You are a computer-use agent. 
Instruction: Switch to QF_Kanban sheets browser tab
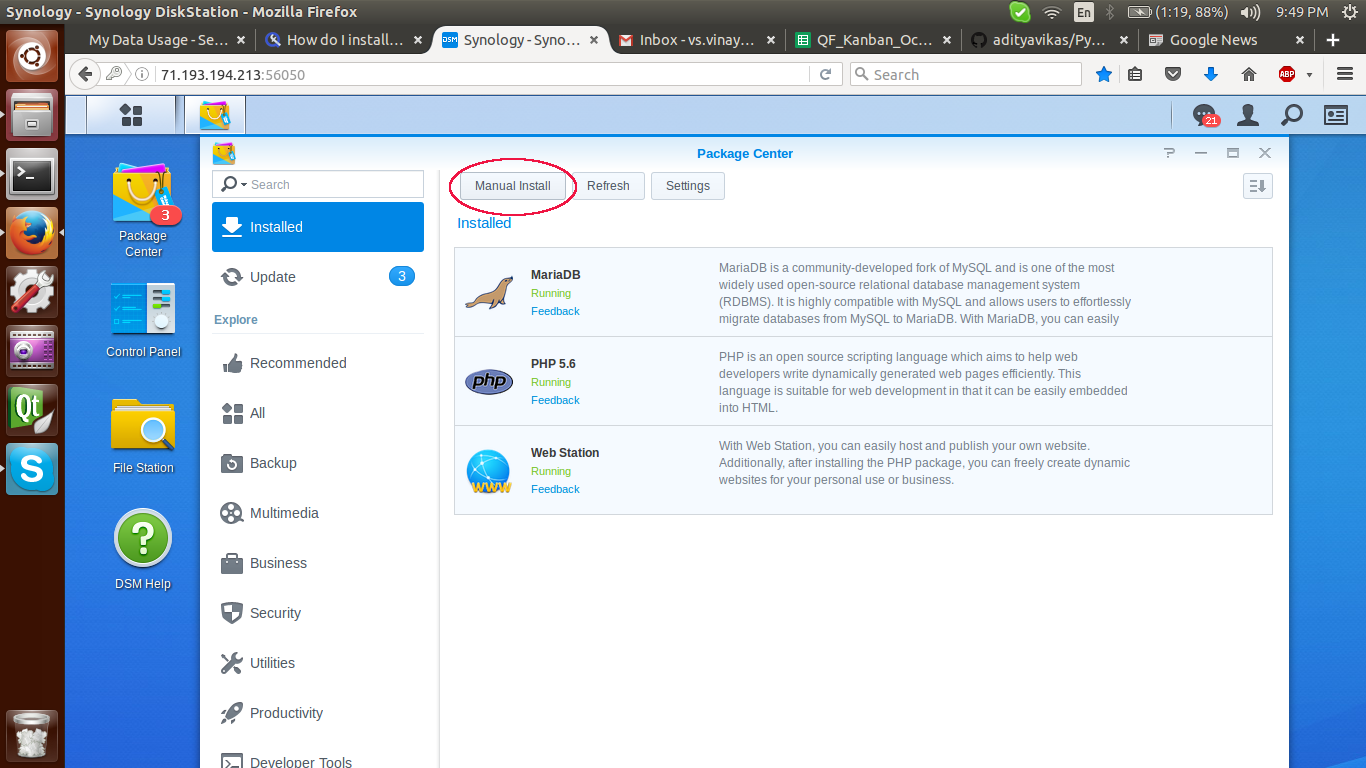point(873,40)
